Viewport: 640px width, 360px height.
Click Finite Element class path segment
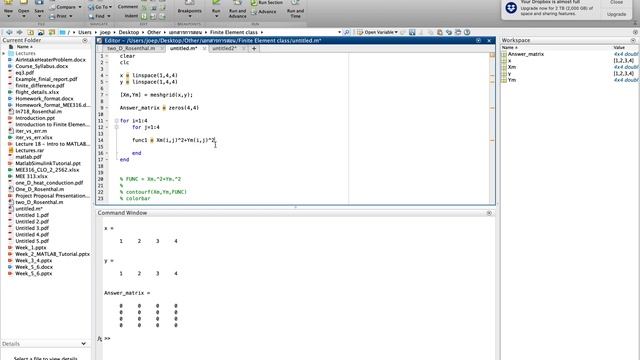click(x=234, y=32)
